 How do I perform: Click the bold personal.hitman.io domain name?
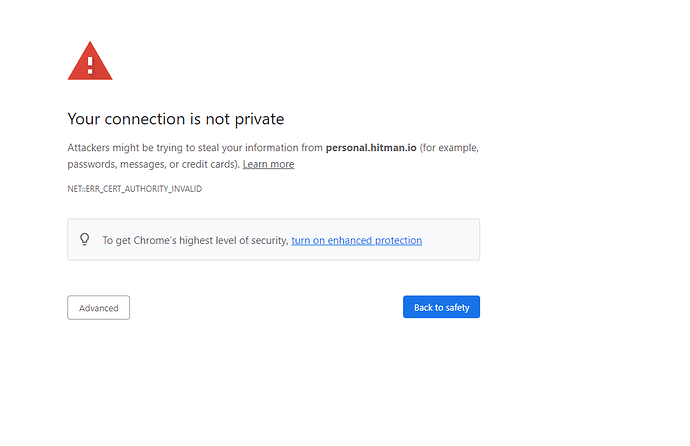pos(371,148)
